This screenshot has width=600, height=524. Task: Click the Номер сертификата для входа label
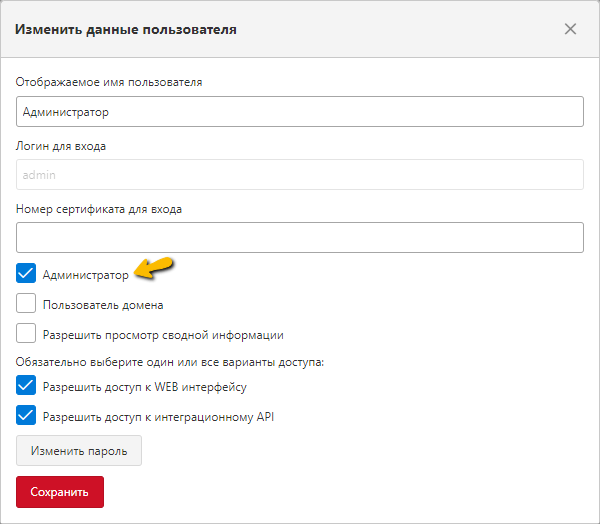(x=99, y=209)
